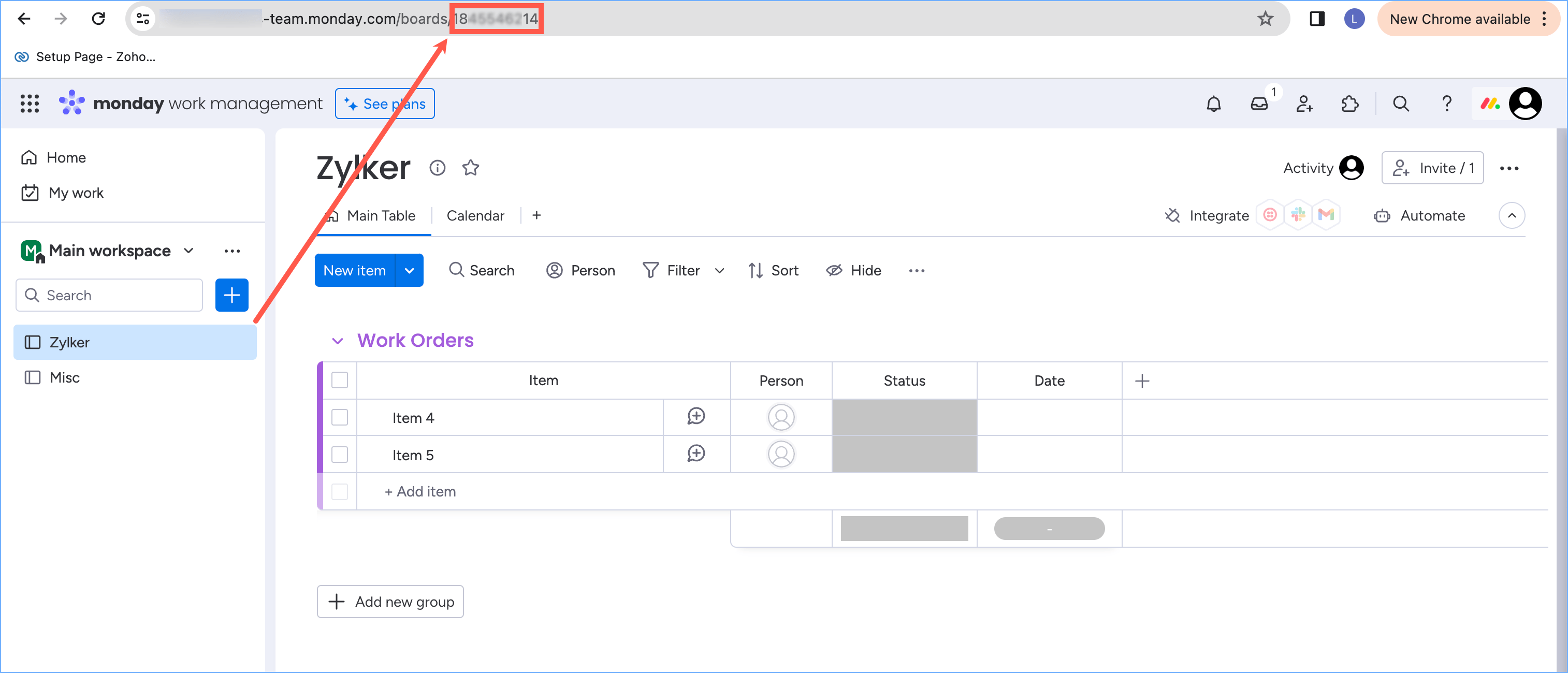Viewport: 1568px width, 673px height.
Task: Open the product switcher grid icon
Action: pos(29,104)
